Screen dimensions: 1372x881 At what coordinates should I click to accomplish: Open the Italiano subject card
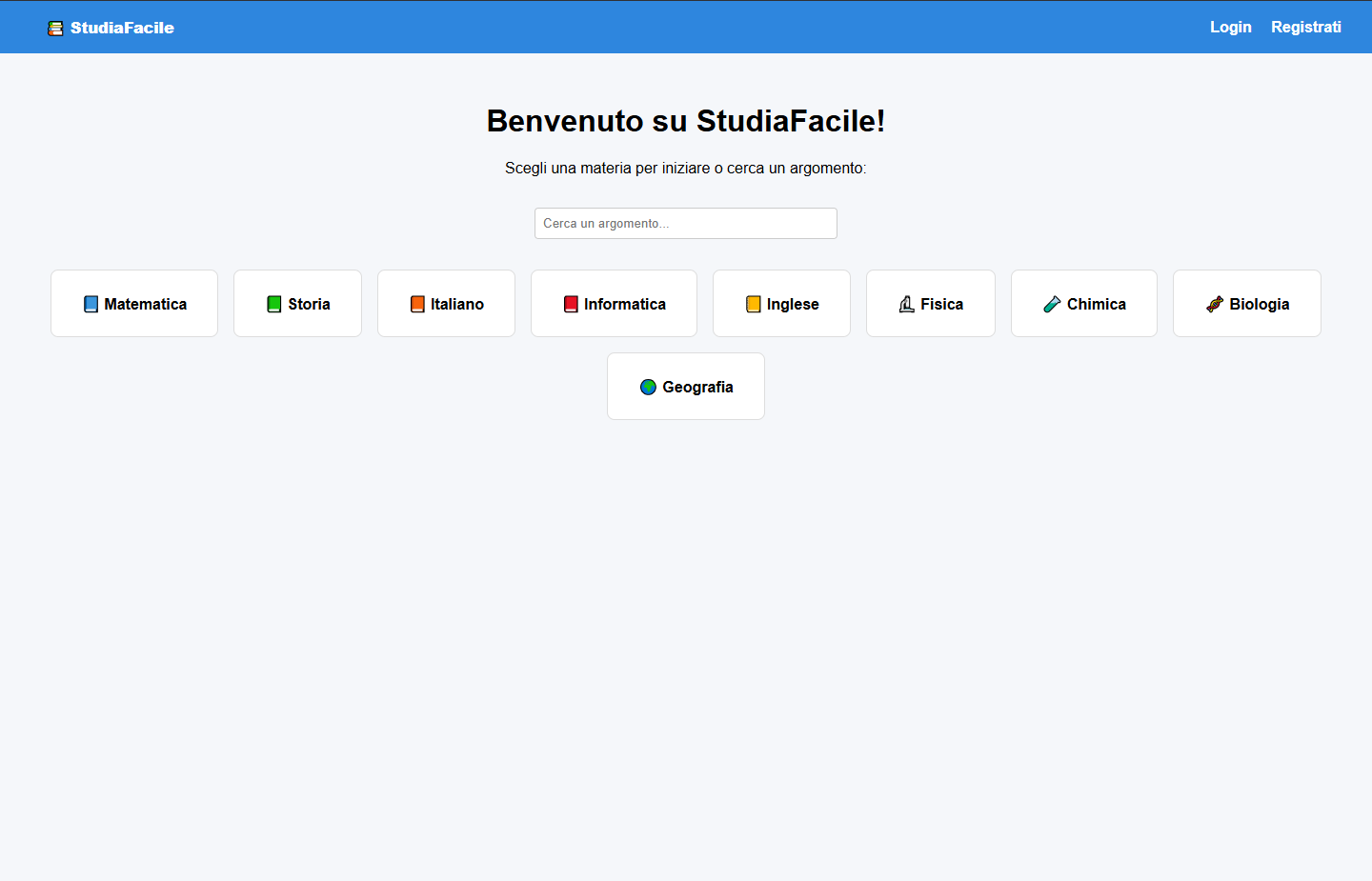coord(446,303)
